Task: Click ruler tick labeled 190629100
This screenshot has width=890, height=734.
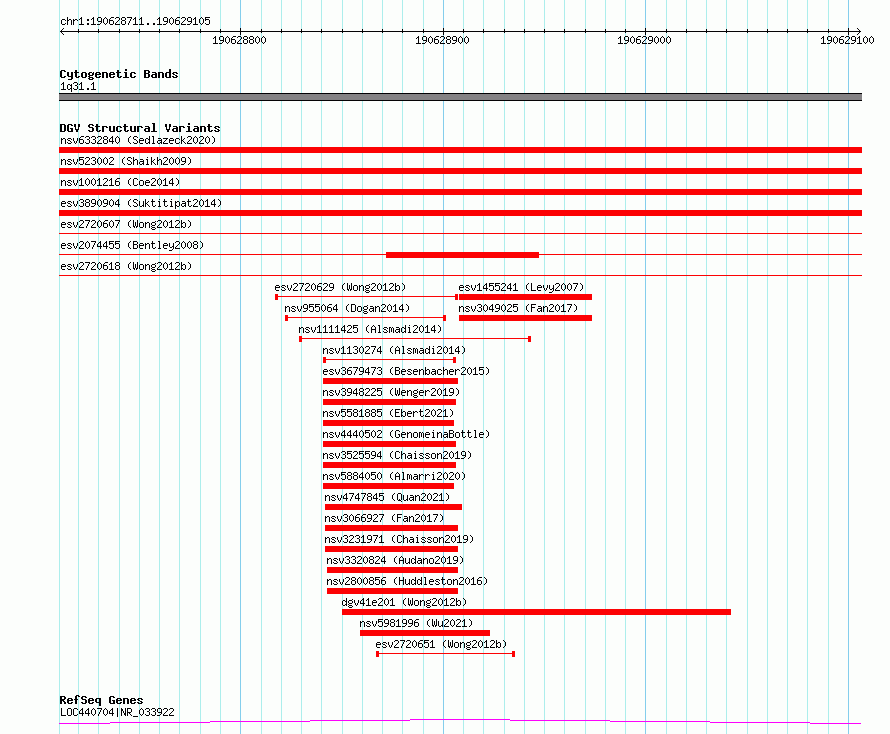Action: pyautogui.click(x=847, y=40)
